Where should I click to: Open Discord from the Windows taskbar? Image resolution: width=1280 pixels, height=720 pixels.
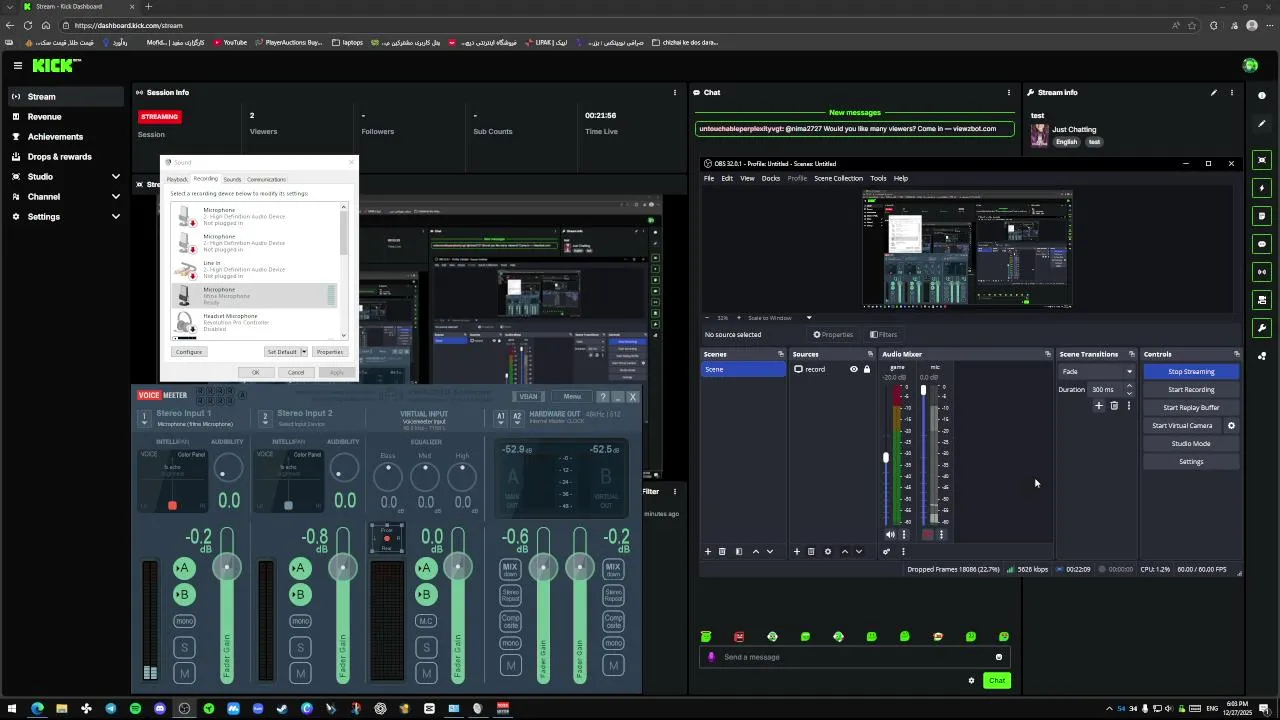coord(160,709)
